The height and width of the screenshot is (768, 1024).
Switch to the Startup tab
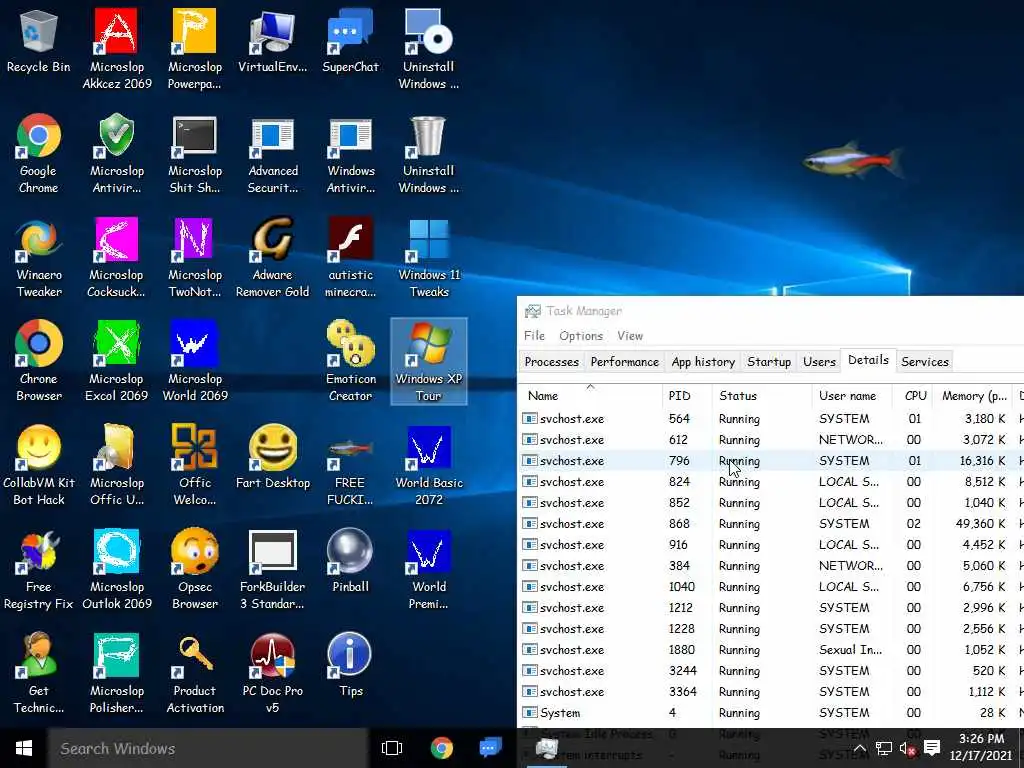(x=769, y=362)
